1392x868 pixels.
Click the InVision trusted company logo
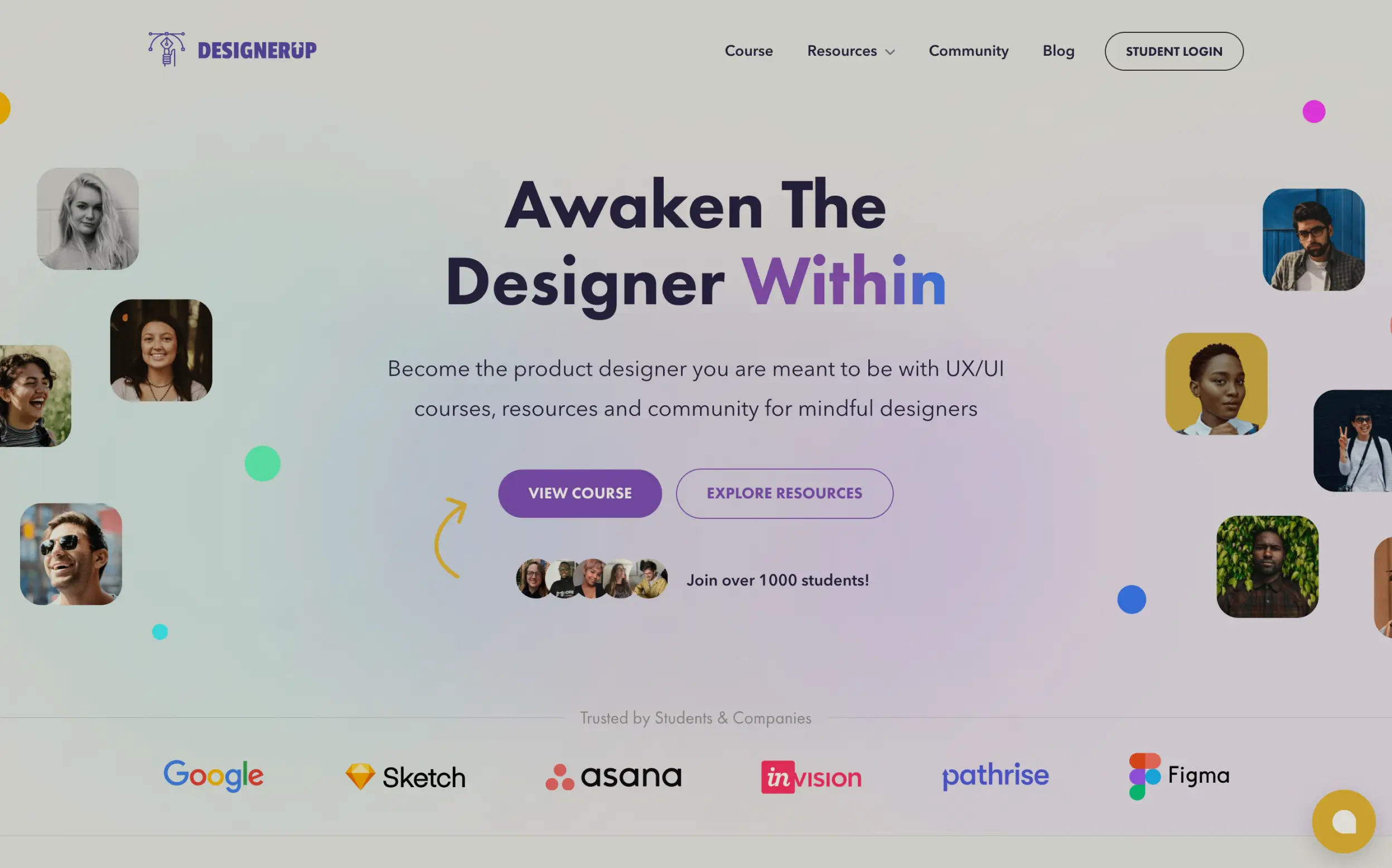(811, 776)
